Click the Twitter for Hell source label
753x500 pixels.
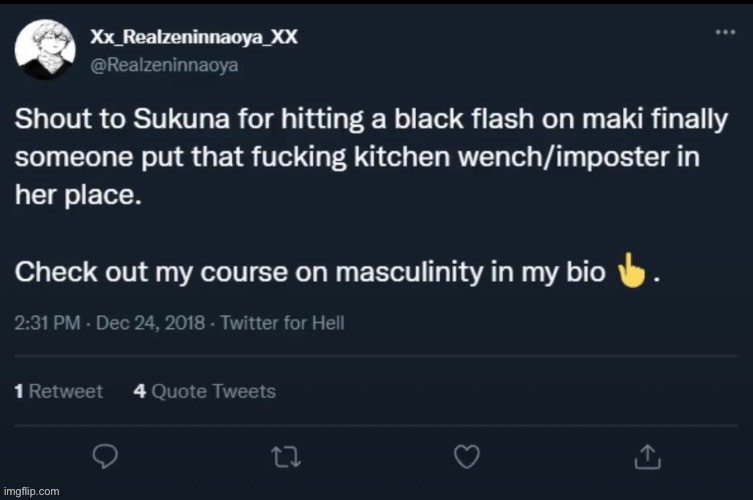coord(282,323)
